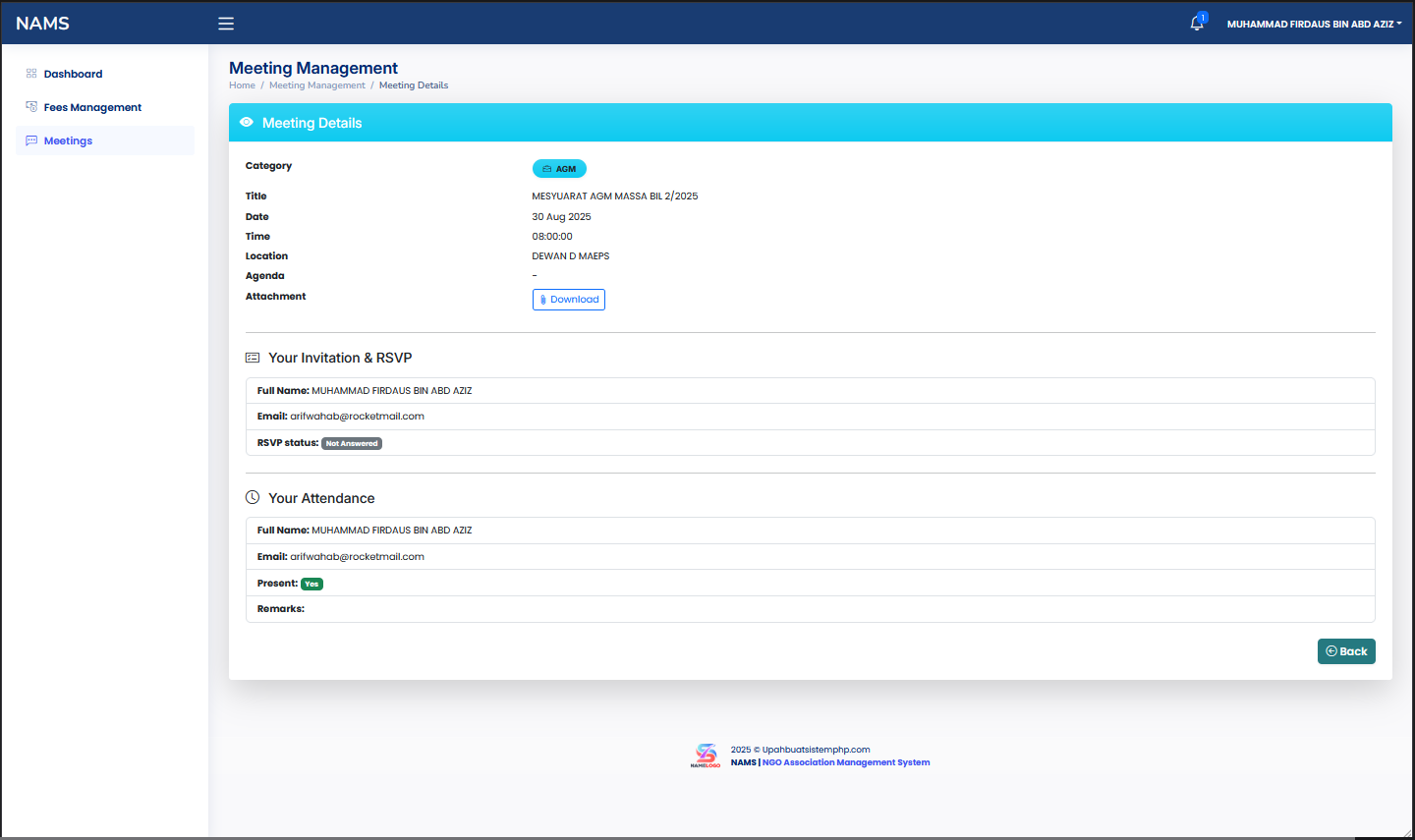Click the Meeting Details breadcrumb text
Screen dimensions: 1415x840
[414, 85]
